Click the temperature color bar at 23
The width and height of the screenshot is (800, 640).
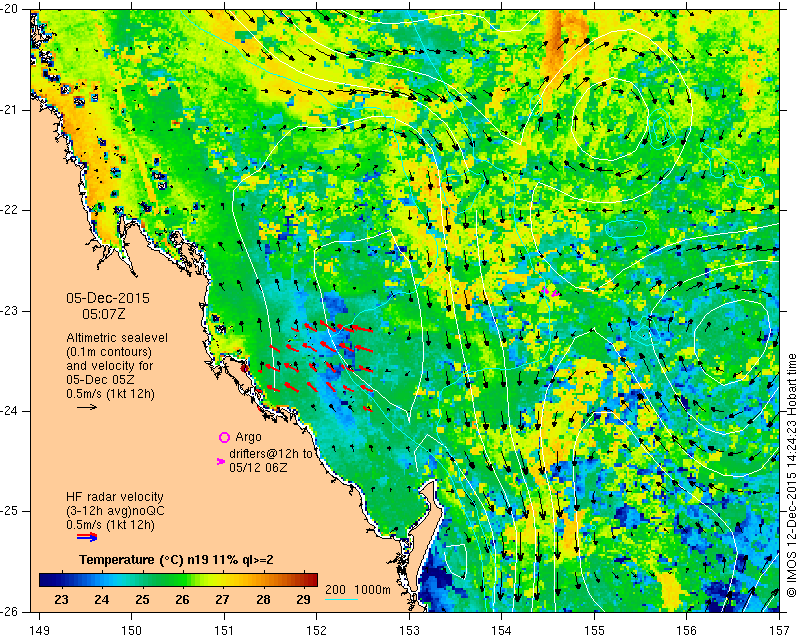(61, 580)
